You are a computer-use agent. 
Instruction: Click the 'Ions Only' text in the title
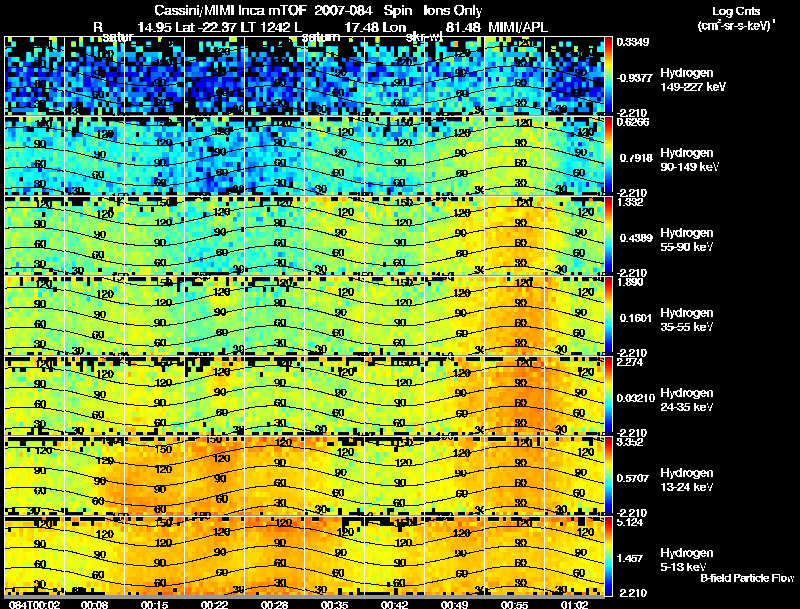point(453,11)
